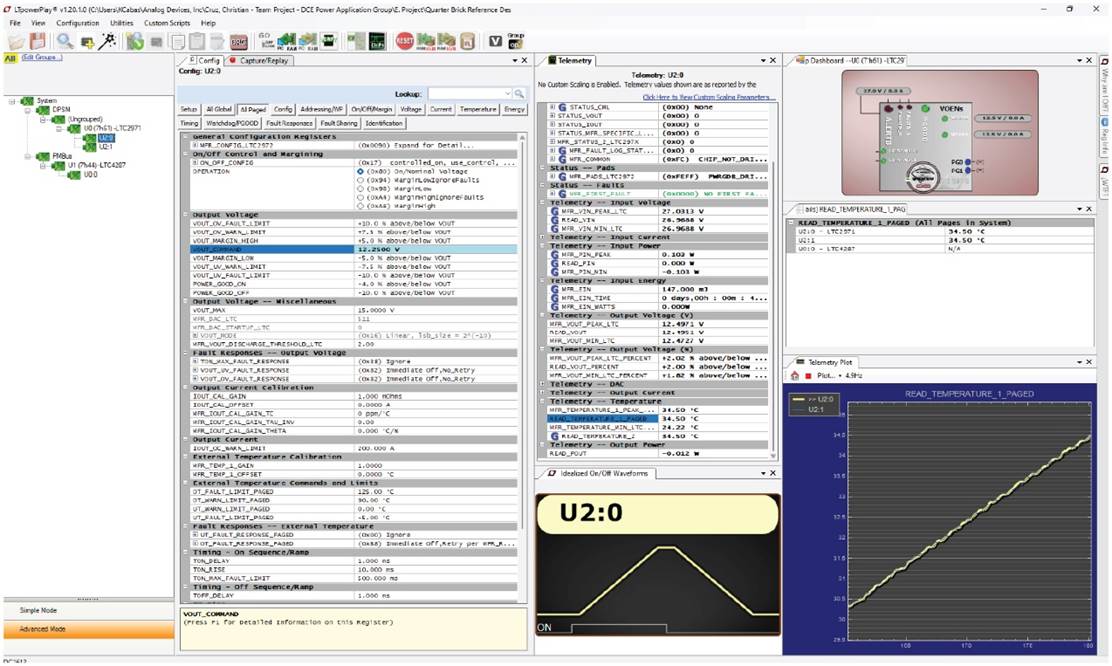Click the V verification toolbar icon
Viewport: 1112px width, 666px height.
[x=495, y=41]
